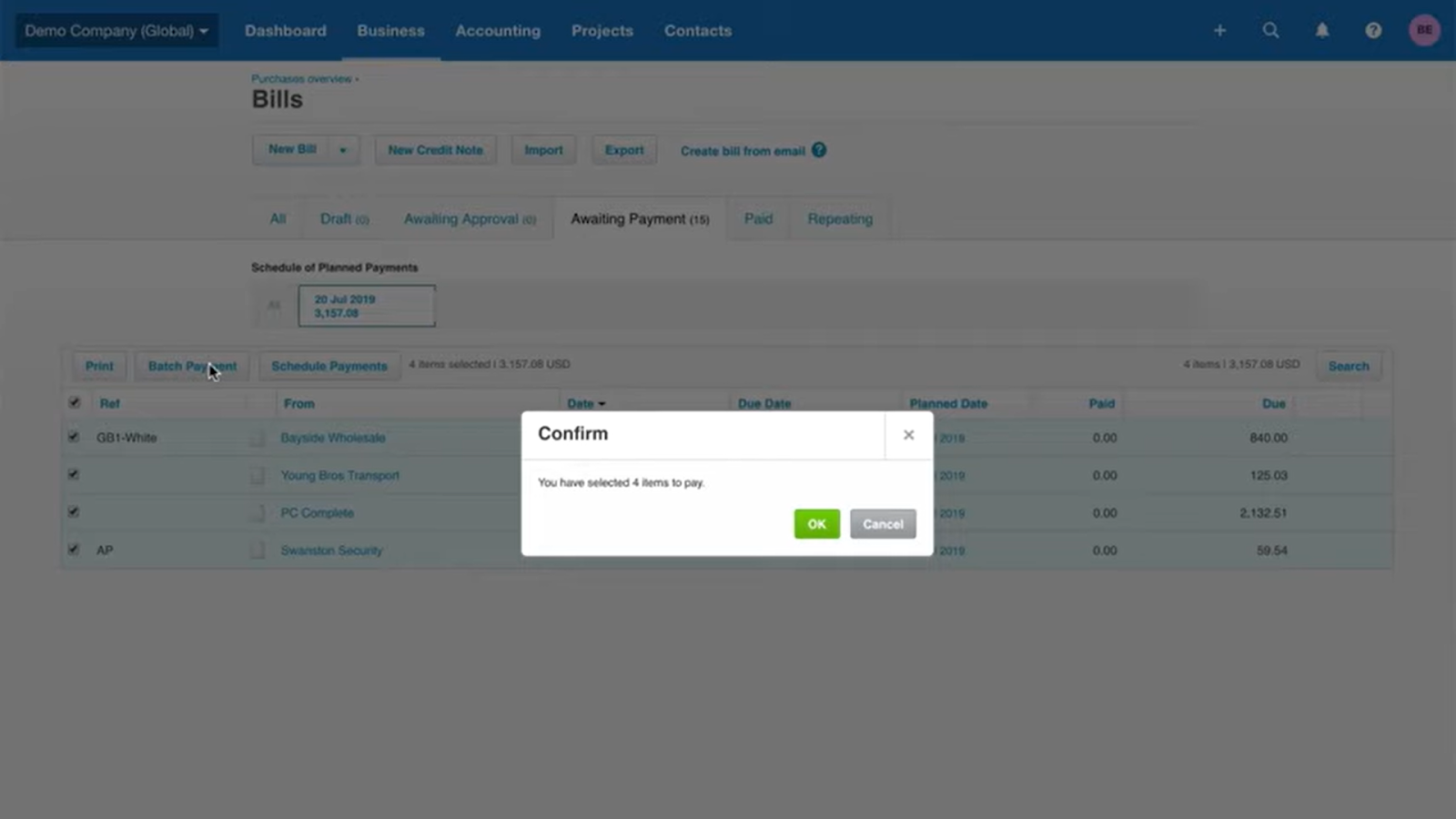Viewport: 1456px width, 819px height.
Task: Open the search magnifier icon
Action: 1270,30
